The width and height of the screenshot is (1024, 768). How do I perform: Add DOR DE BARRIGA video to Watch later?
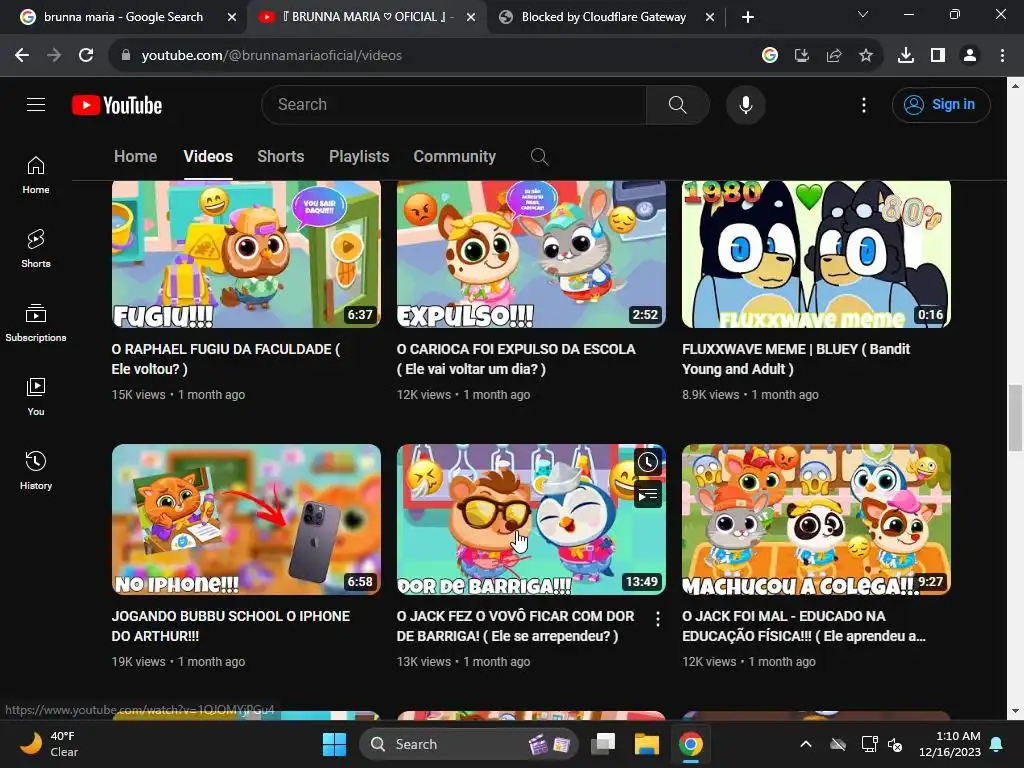tap(647, 462)
